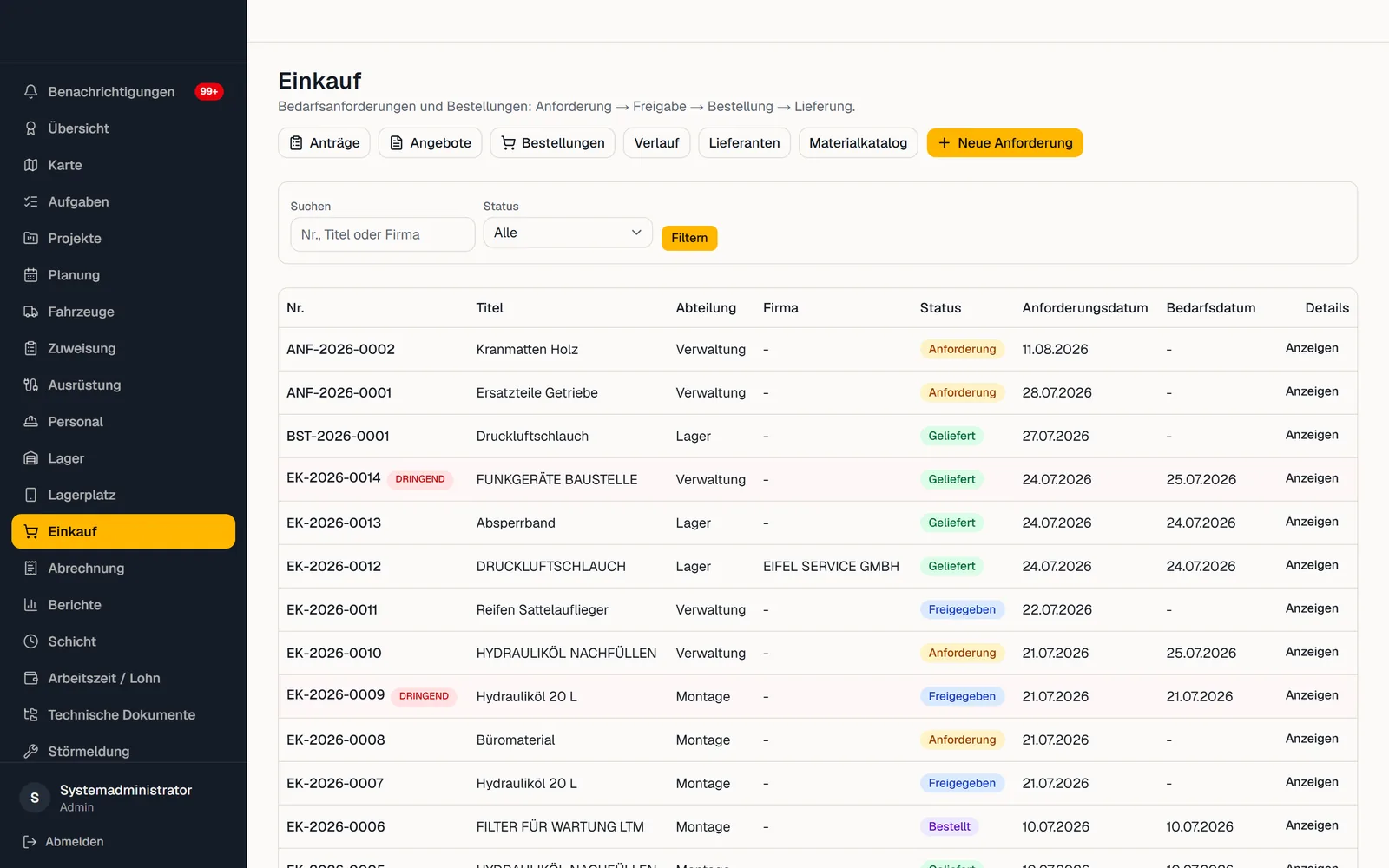Open the Berichte chart icon
Screen dimensions: 1389x868
[x=31, y=605]
